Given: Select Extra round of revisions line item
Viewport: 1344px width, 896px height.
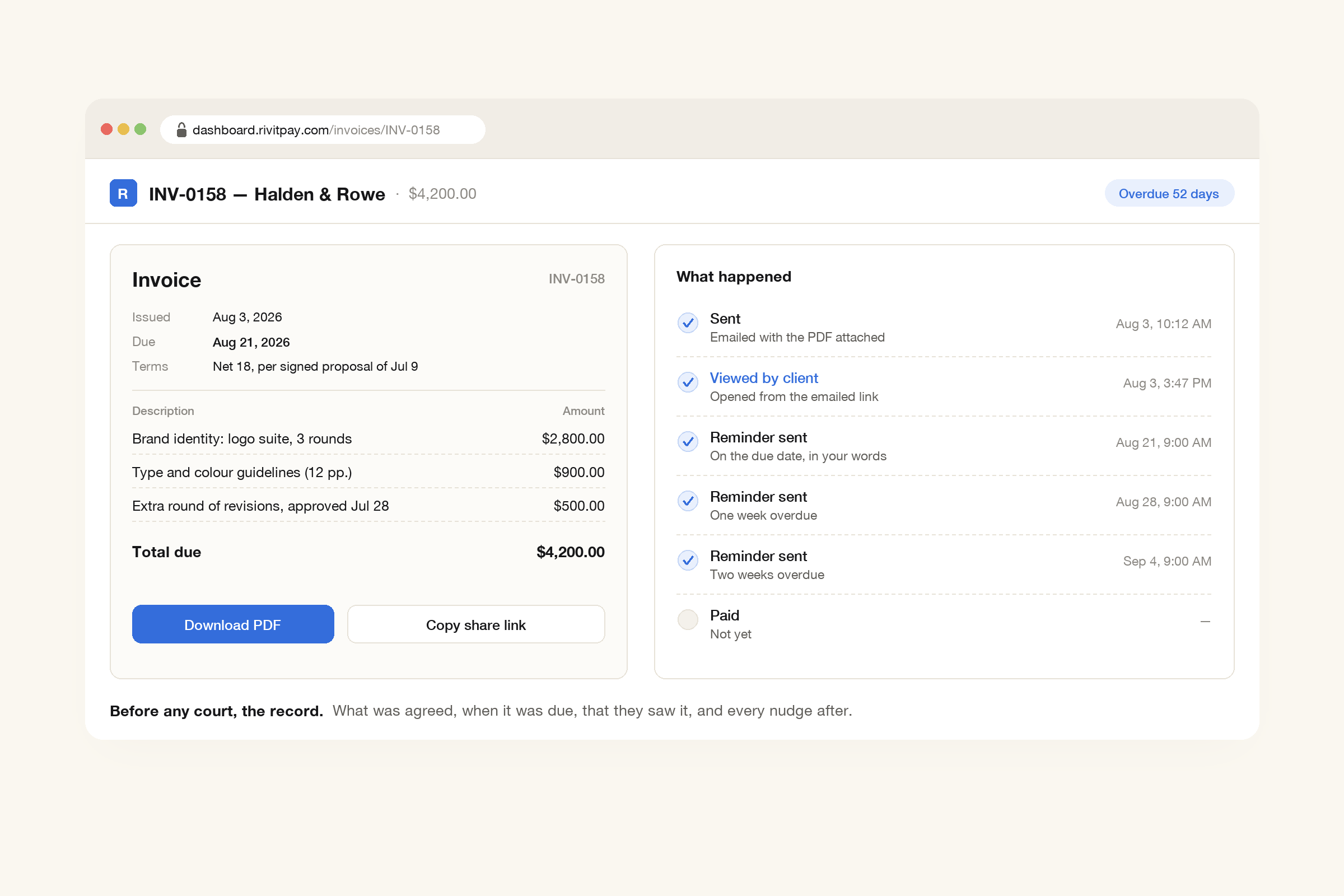Looking at the screenshot, I should pos(260,506).
